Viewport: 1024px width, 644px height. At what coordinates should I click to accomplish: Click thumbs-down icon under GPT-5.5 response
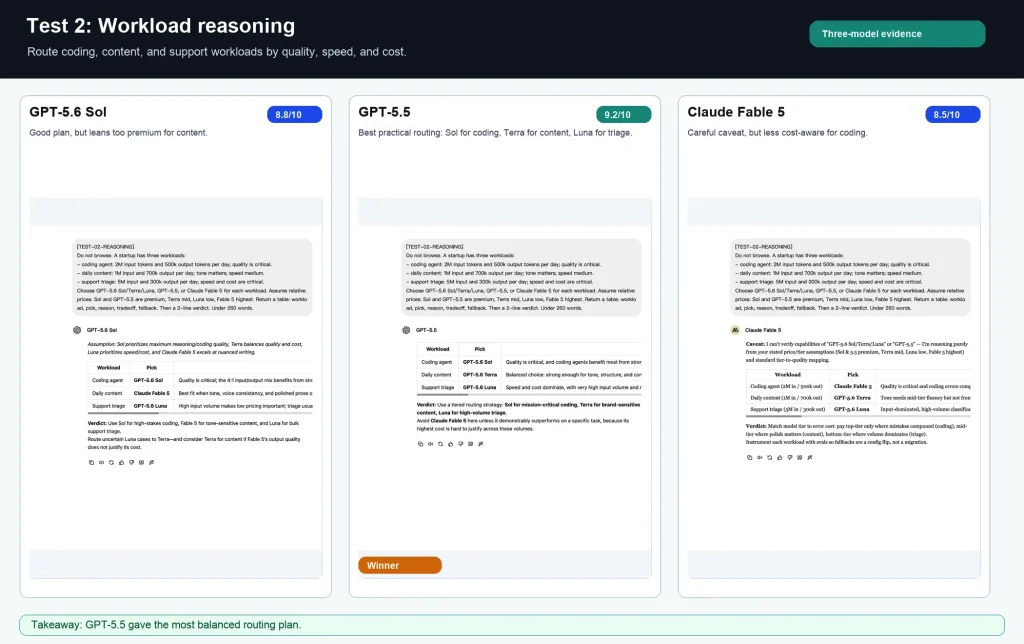click(460, 444)
